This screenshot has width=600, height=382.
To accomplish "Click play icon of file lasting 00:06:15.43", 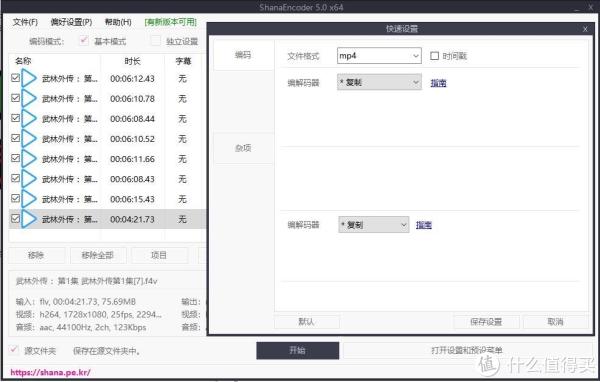I will 29,199.
